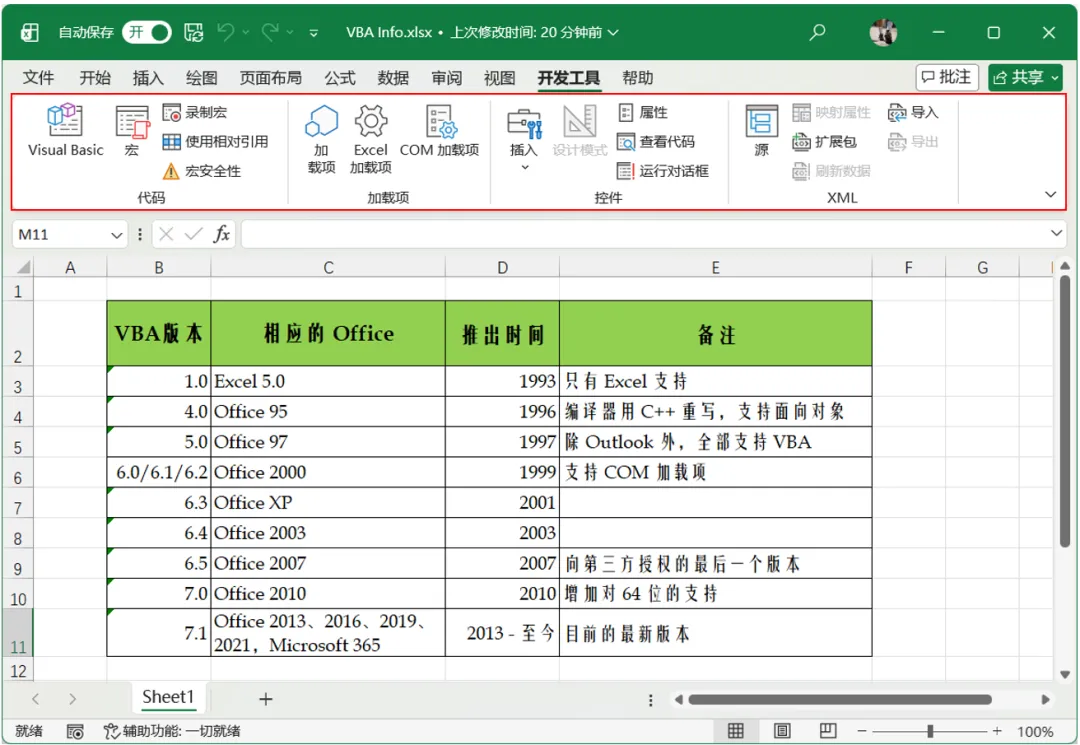Viewport: 1080px width, 745px height.
Task: Click the zoom slider handle
Action: (x=930, y=731)
